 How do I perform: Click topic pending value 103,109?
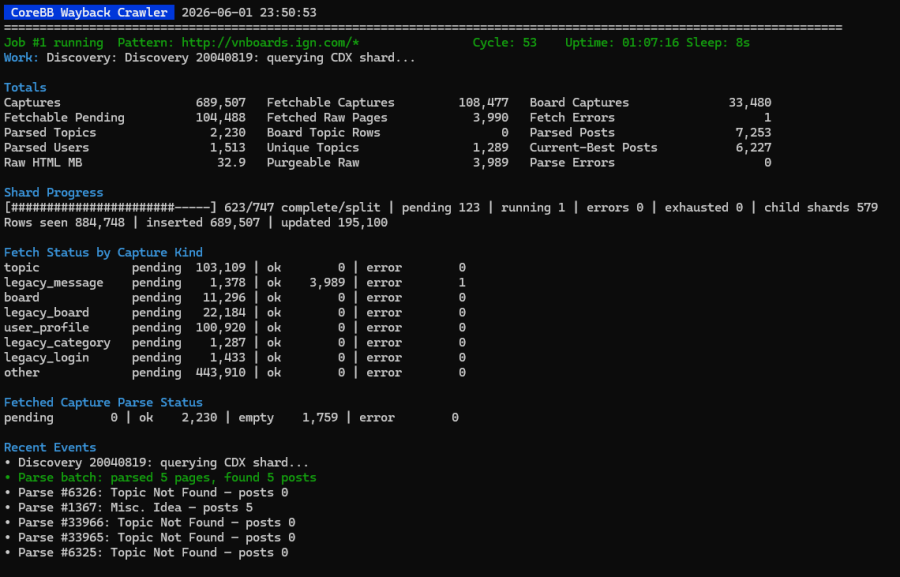coord(220,267)
